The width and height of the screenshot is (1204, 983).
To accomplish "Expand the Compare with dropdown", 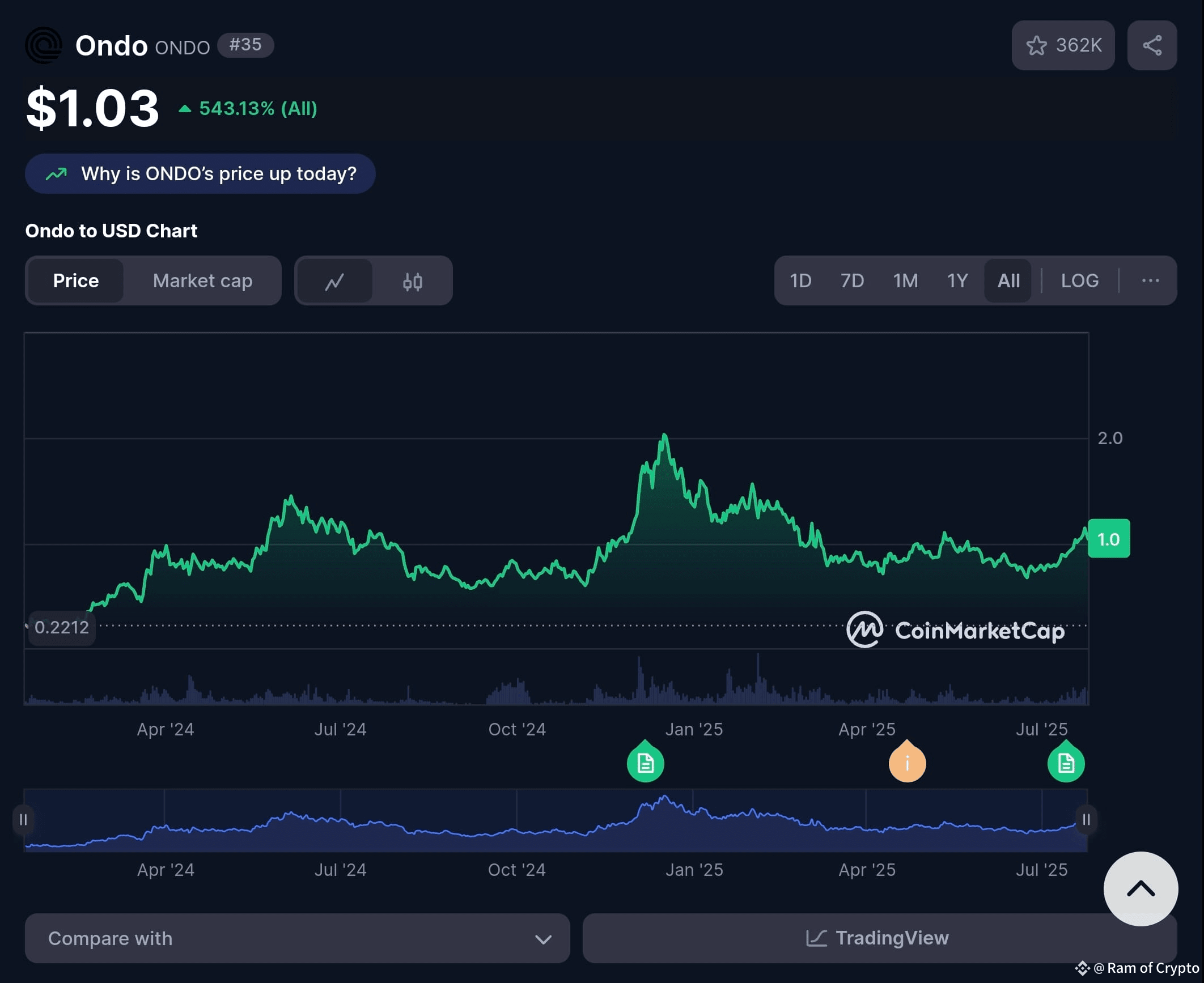I will pyautogui.click(x=297, y=938).
